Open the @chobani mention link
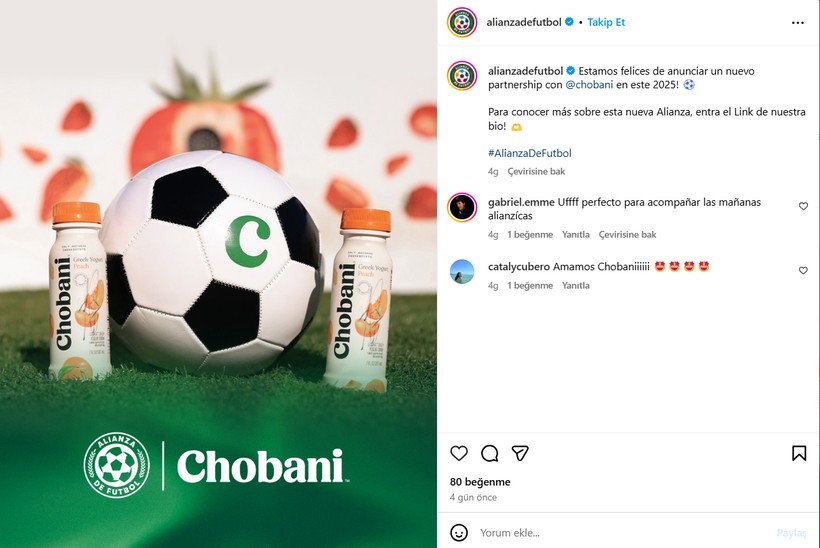 589,85
